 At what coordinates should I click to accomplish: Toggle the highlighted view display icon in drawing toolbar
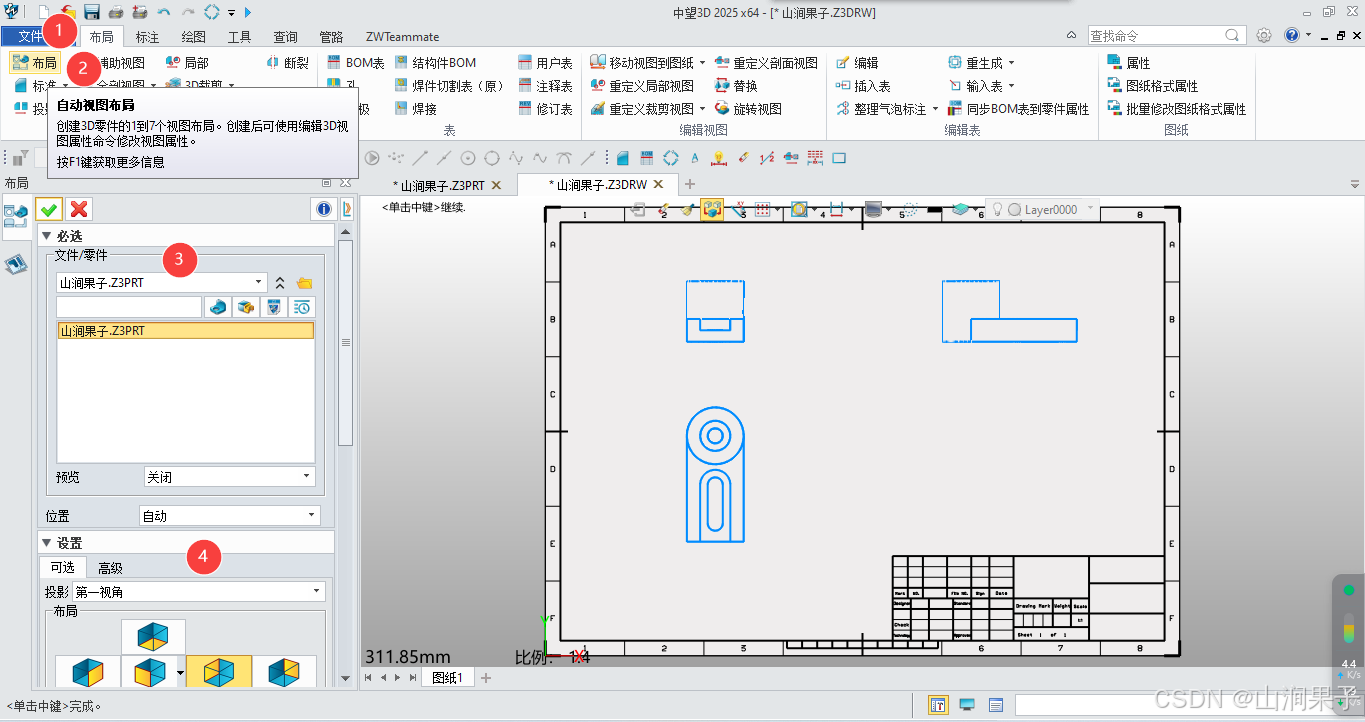(711, 210)
